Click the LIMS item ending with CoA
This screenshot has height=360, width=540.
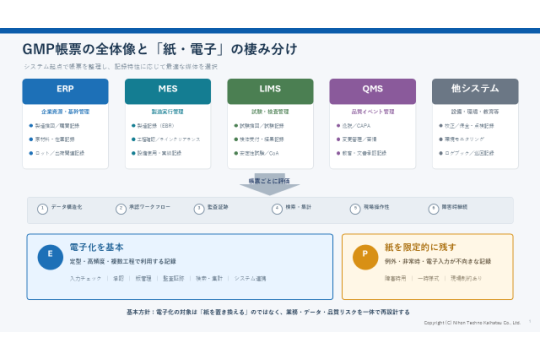[259, 153]
